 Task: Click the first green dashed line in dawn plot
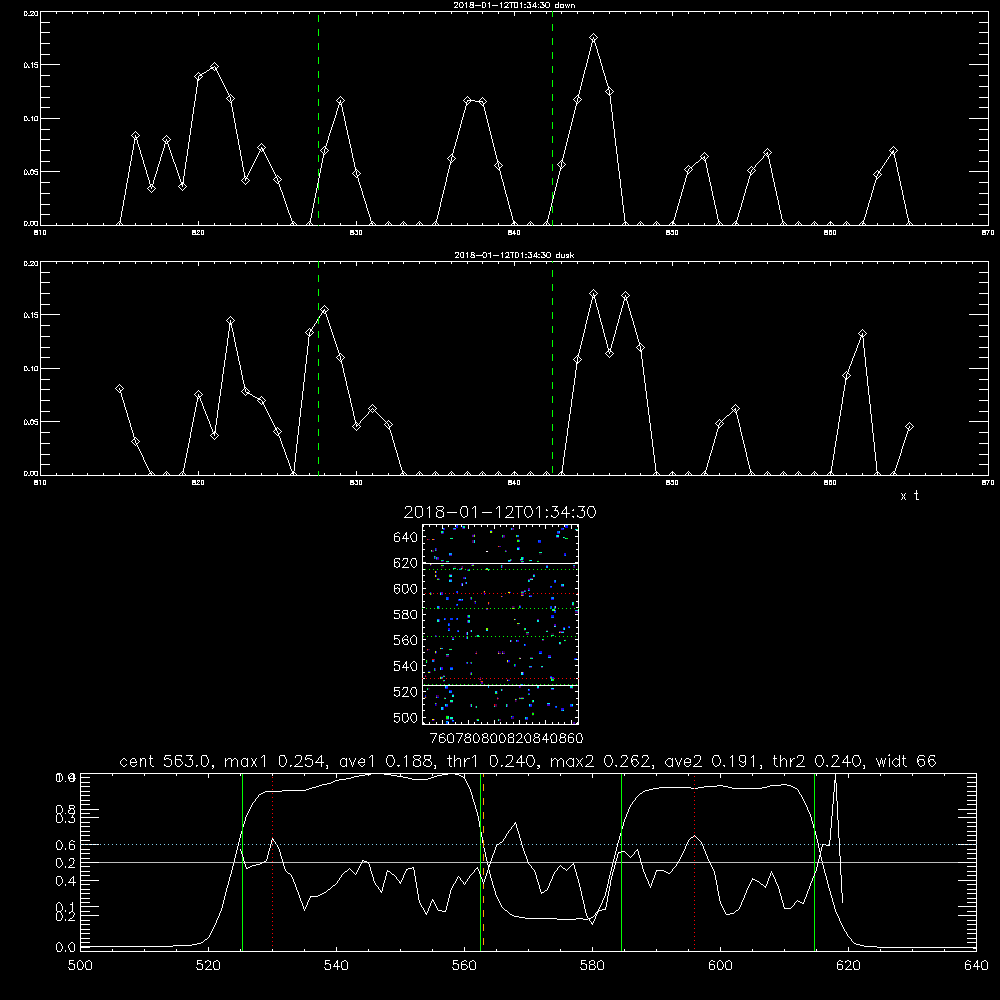[x=318, y=118]
